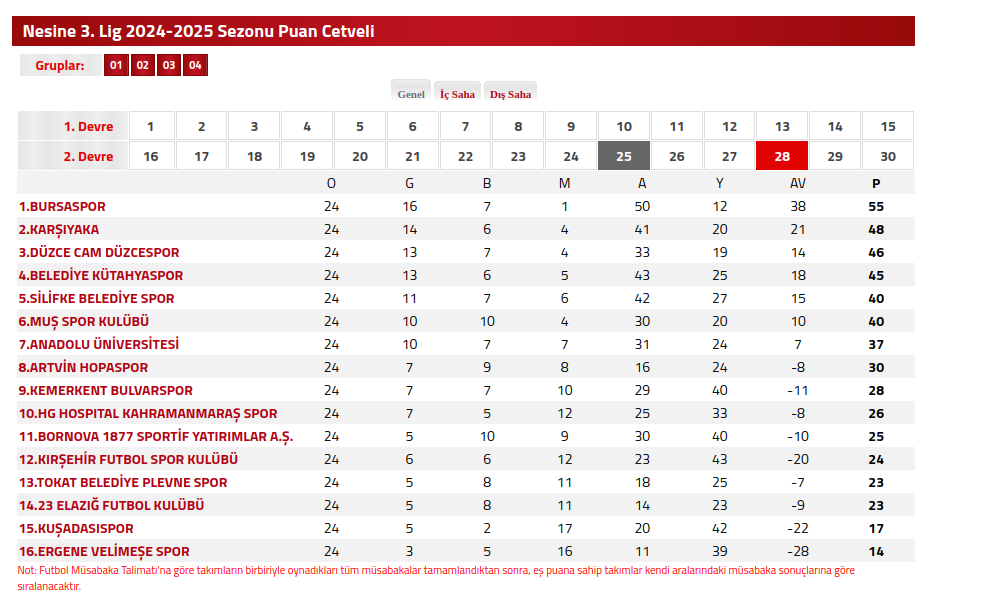Select group 02 button
994x601 pixels.
(x=142, y=66)
